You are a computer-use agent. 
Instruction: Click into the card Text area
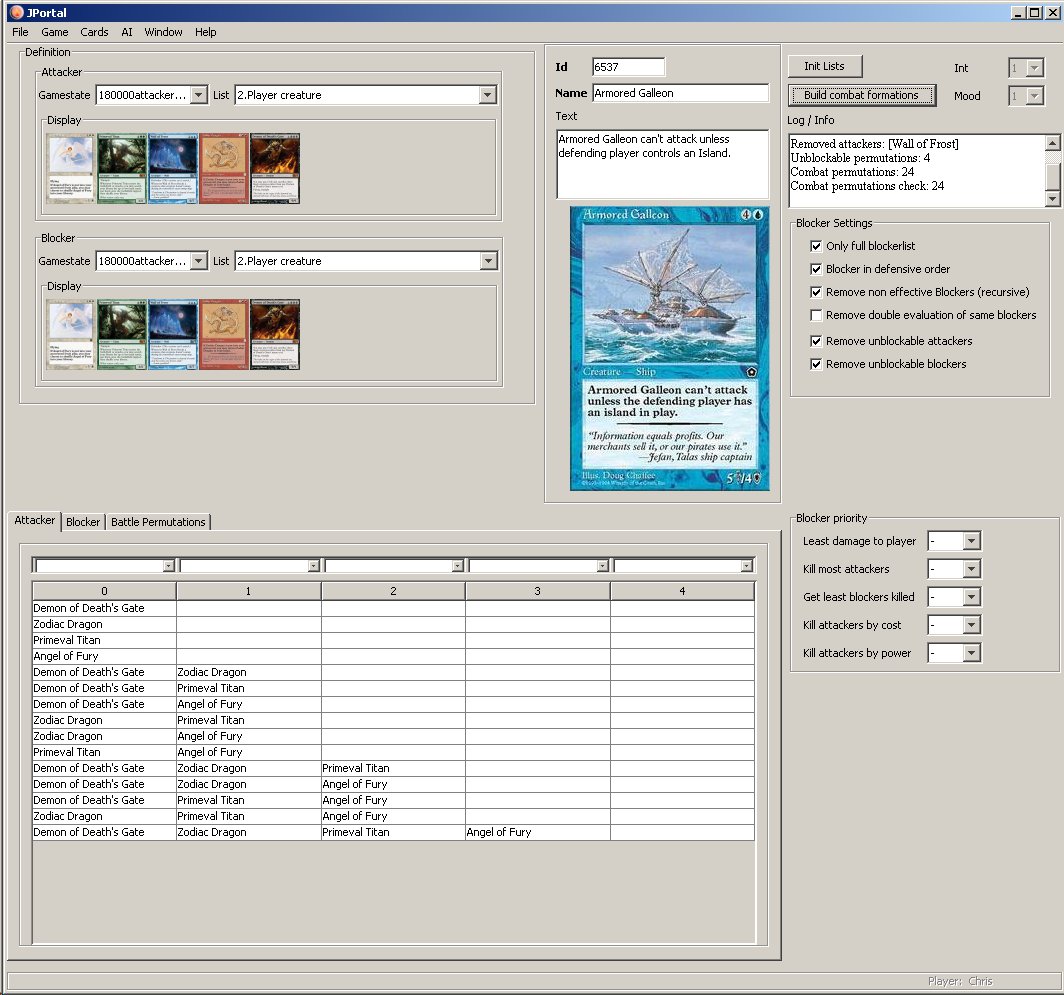coord(663,164)
